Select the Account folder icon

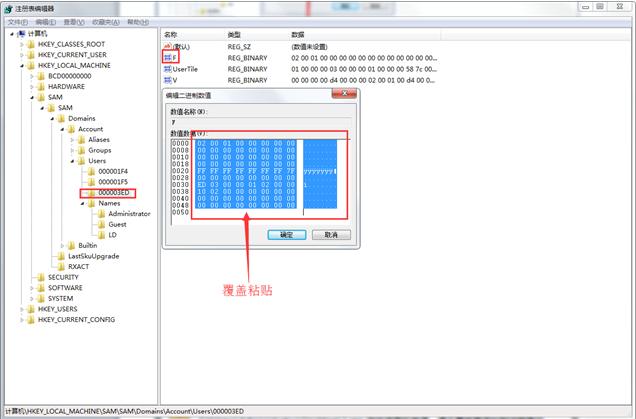tap(71, 129)
